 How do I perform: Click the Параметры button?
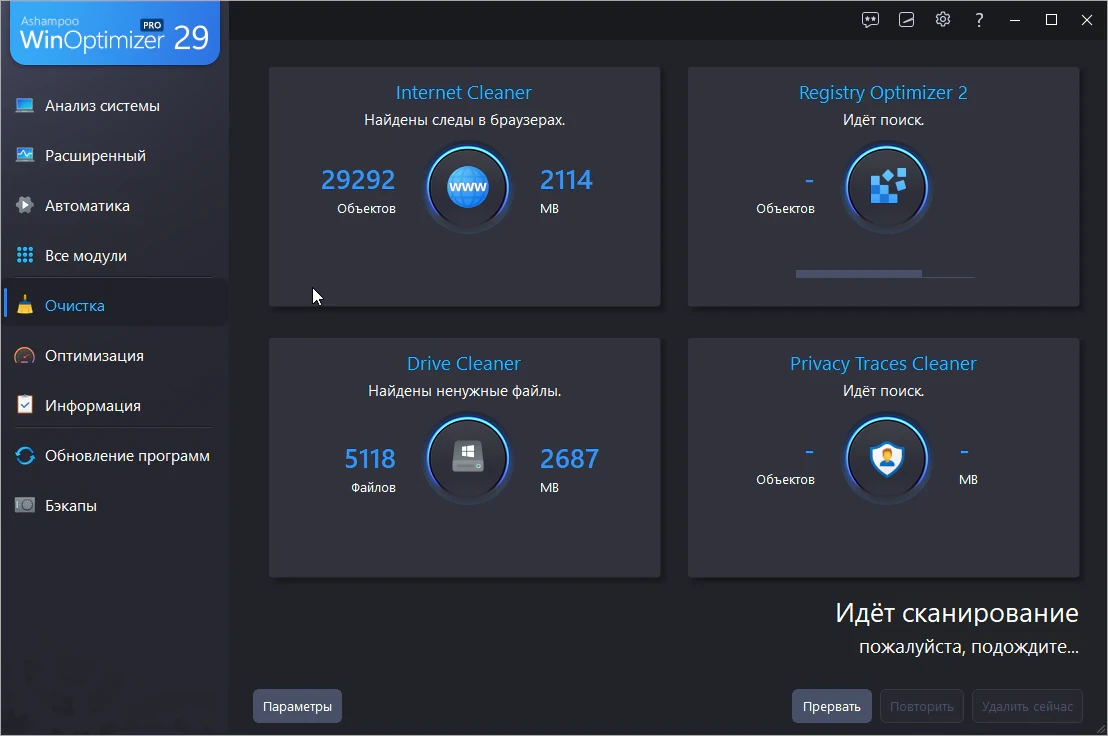[x=297, y=706]
